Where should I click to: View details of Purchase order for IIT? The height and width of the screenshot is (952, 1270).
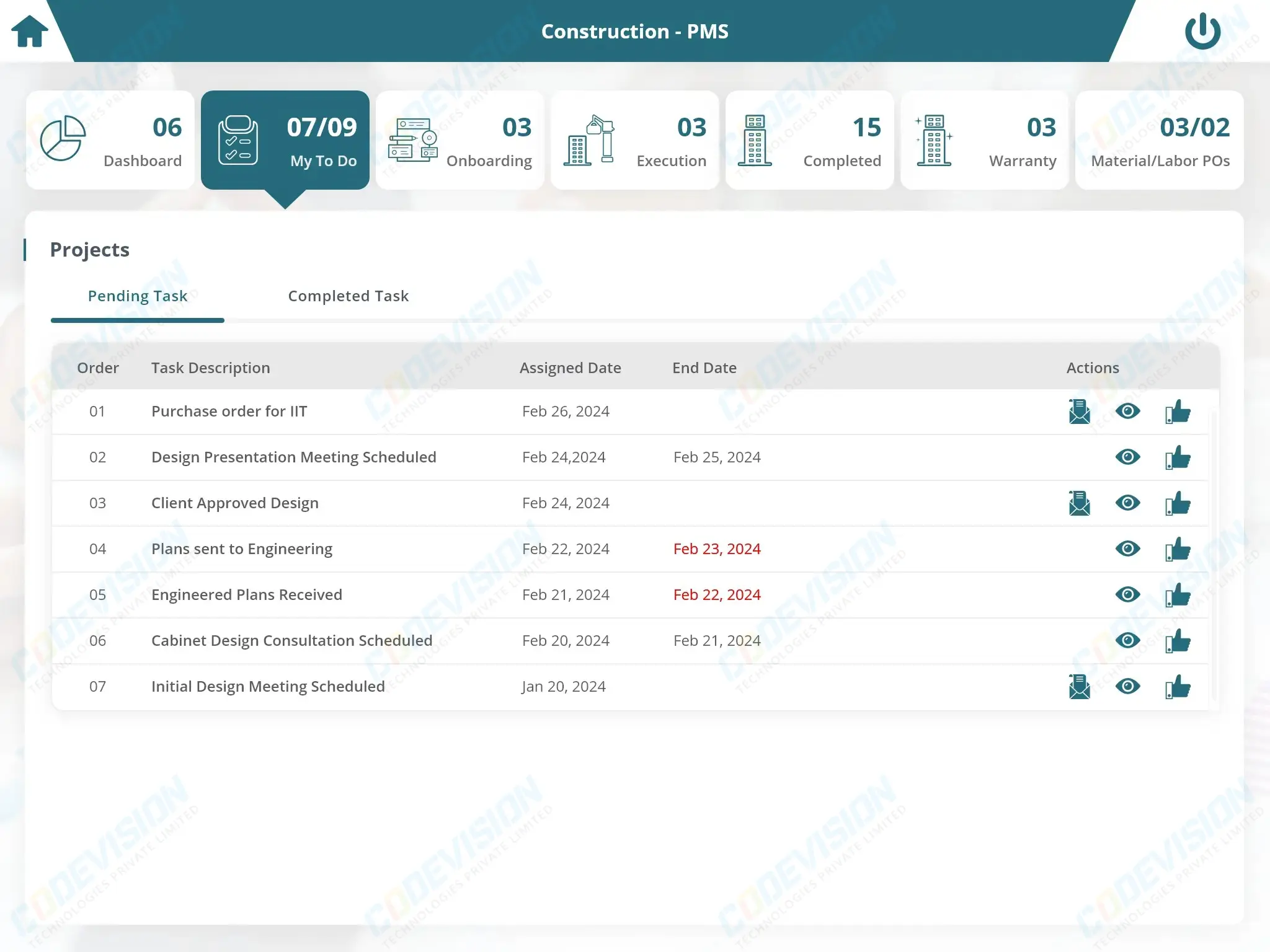pos(1127,411)
